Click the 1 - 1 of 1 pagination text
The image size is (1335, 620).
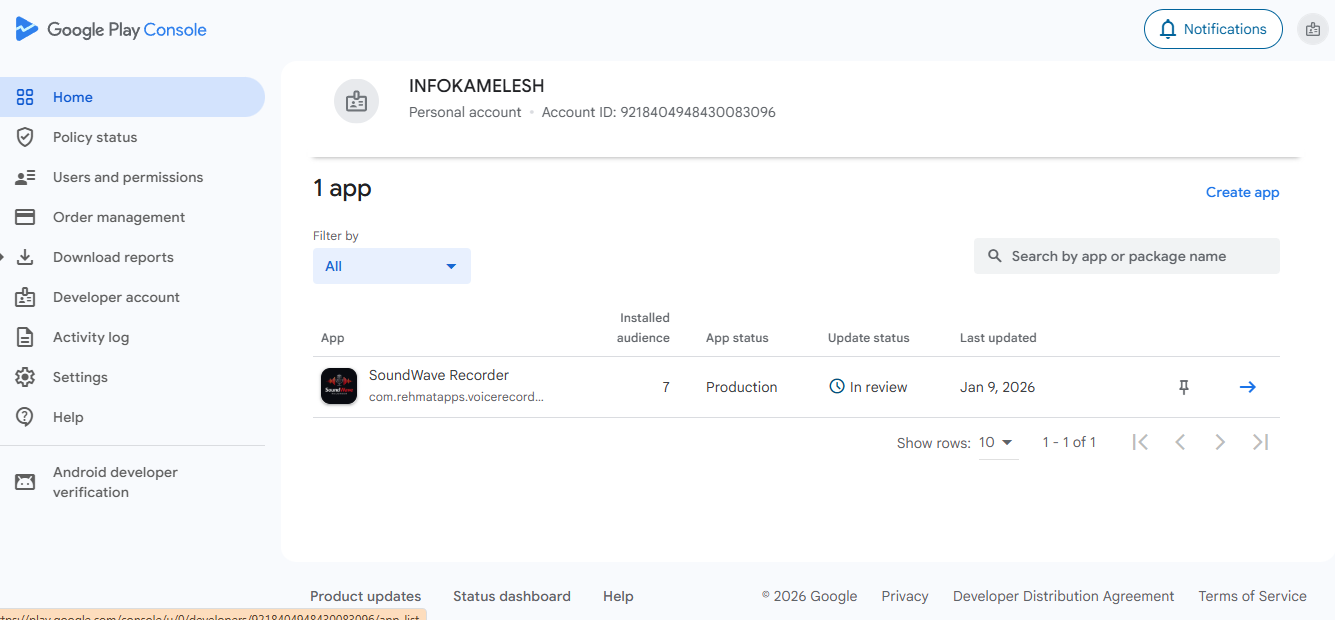tap(1069, 442)
